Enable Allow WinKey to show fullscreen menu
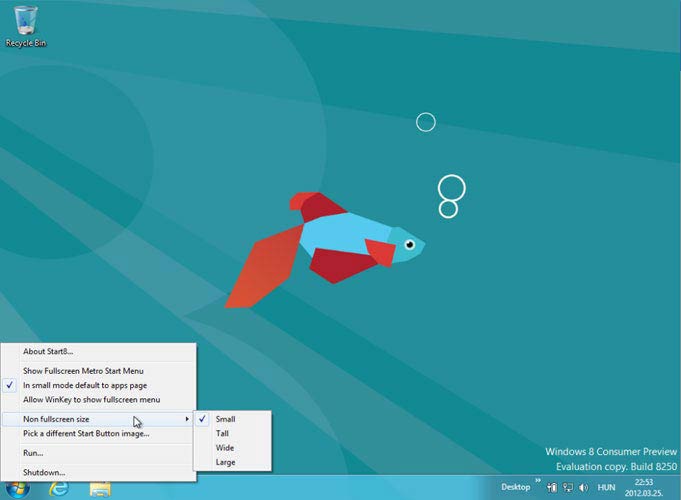 91,399
